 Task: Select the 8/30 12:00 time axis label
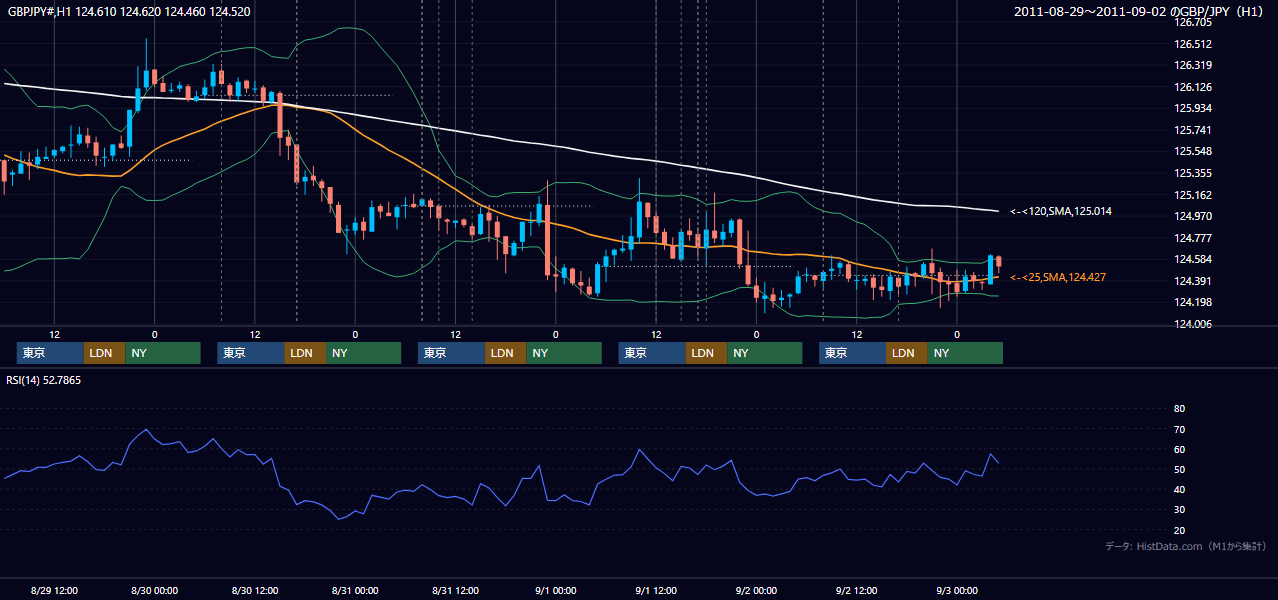[x=254, y=590]
